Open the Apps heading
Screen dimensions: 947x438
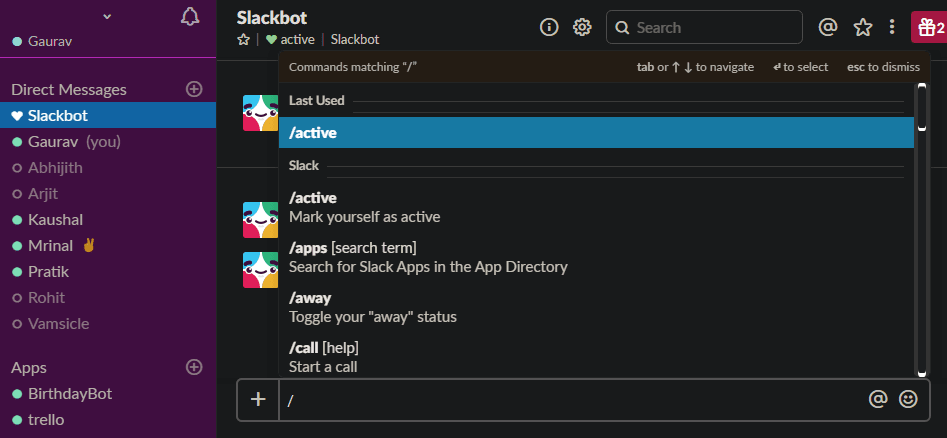click(x=29, y=367)
